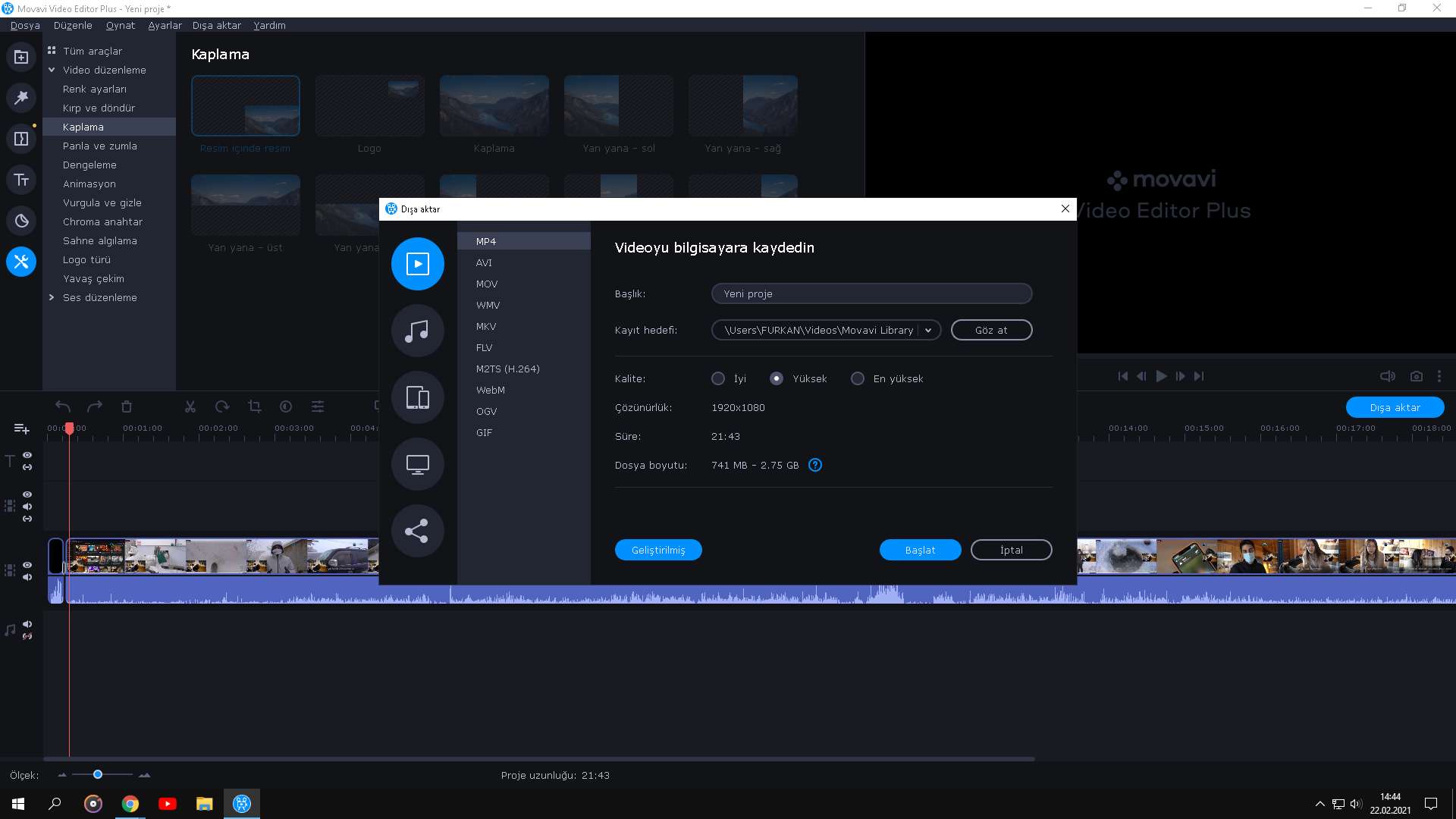
Task: Open devices export category icon
Action: pyautogui.click(x=417, y=397)
